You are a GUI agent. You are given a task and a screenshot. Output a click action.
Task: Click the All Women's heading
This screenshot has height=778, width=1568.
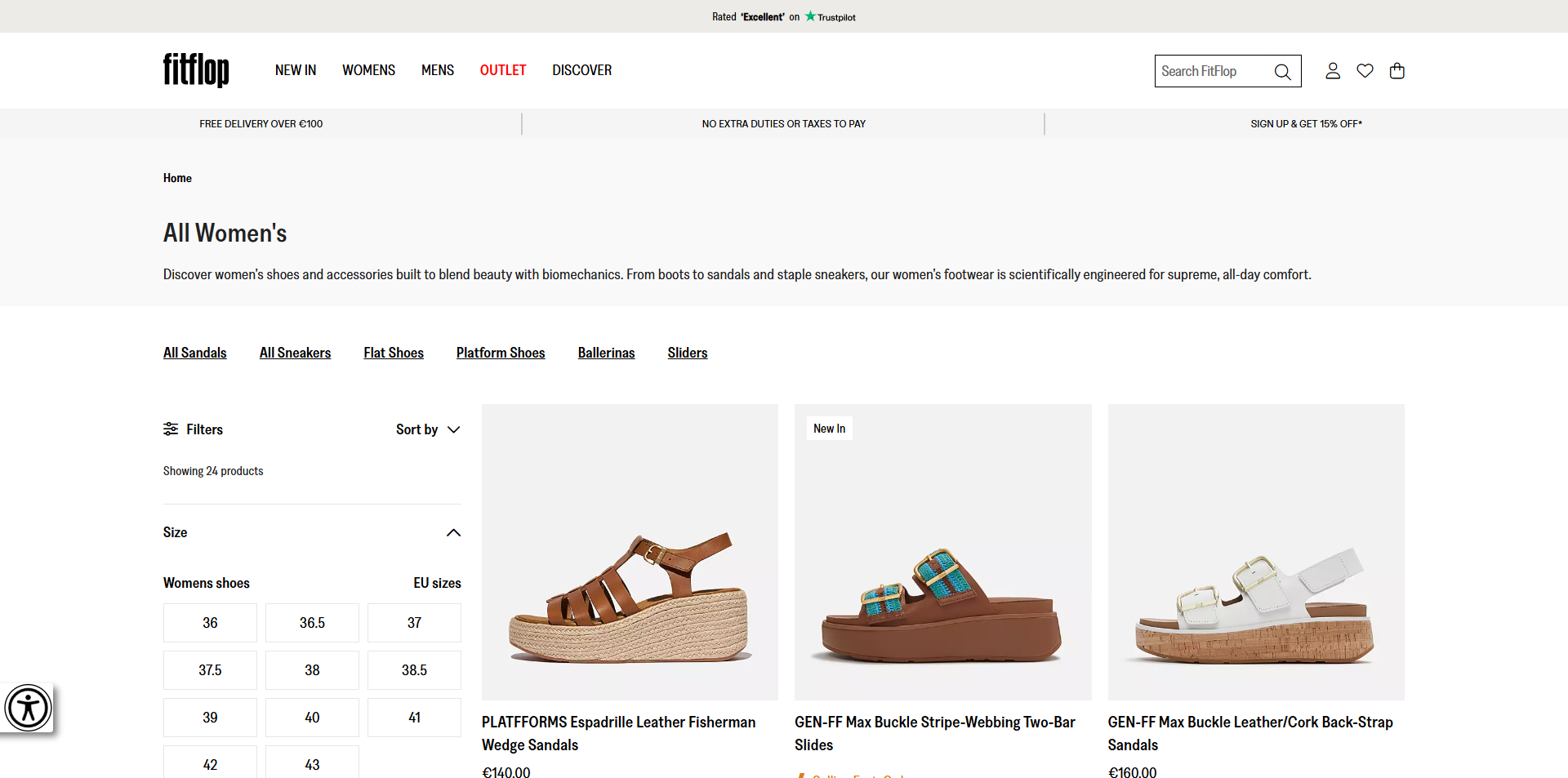click(225, 233)
